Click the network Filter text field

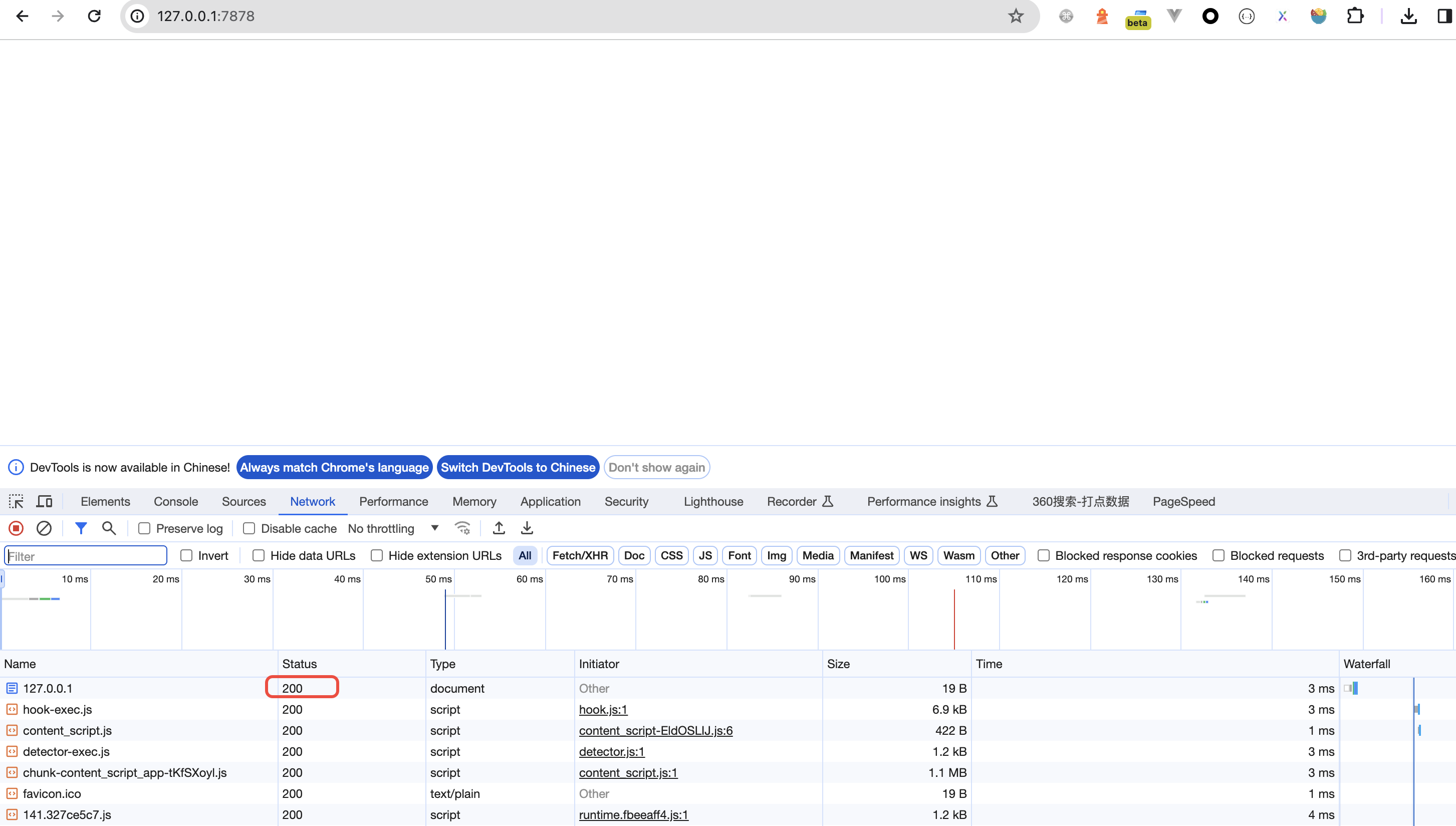coord(86,556)
